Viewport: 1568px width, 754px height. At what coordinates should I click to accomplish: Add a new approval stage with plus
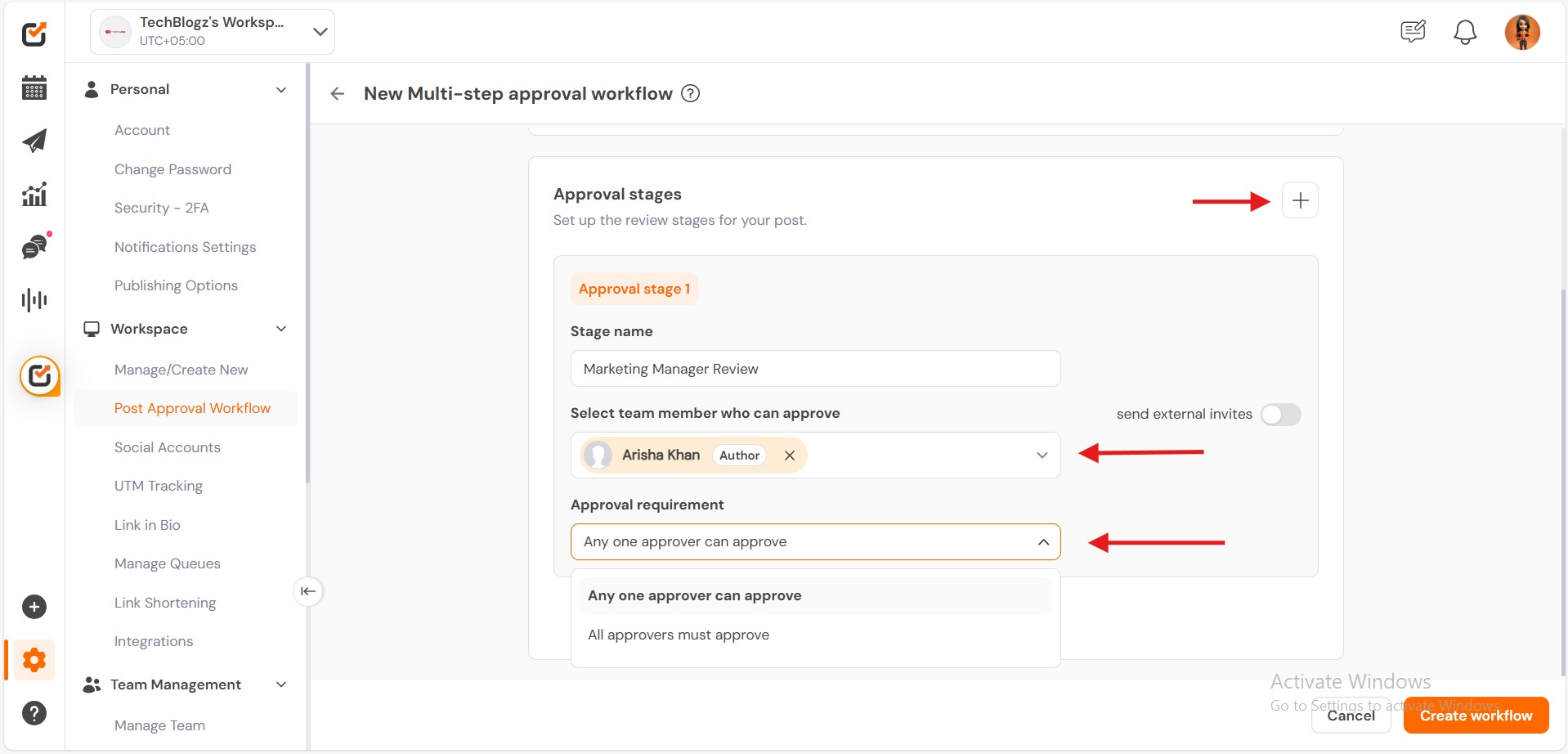coord(1300,200)
